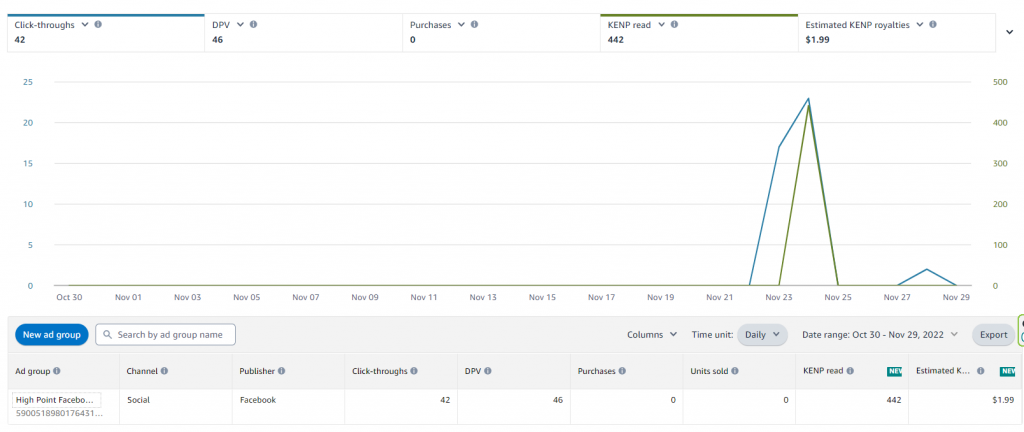This screenshot has width=1024, height=432.
Task: Export the ad group report
Action: [x=993, y=334]
